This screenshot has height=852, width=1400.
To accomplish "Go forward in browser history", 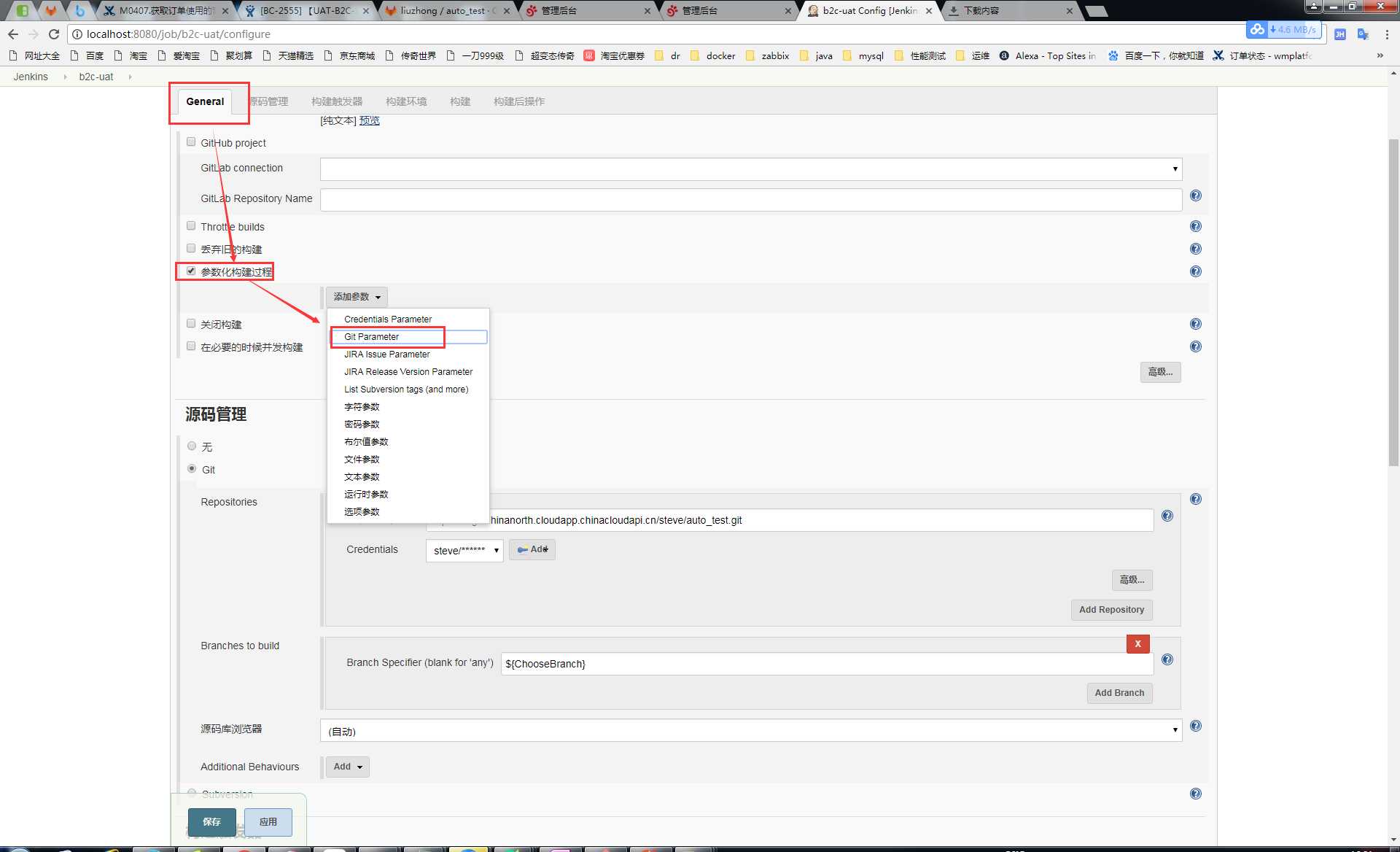I will 34,34.
